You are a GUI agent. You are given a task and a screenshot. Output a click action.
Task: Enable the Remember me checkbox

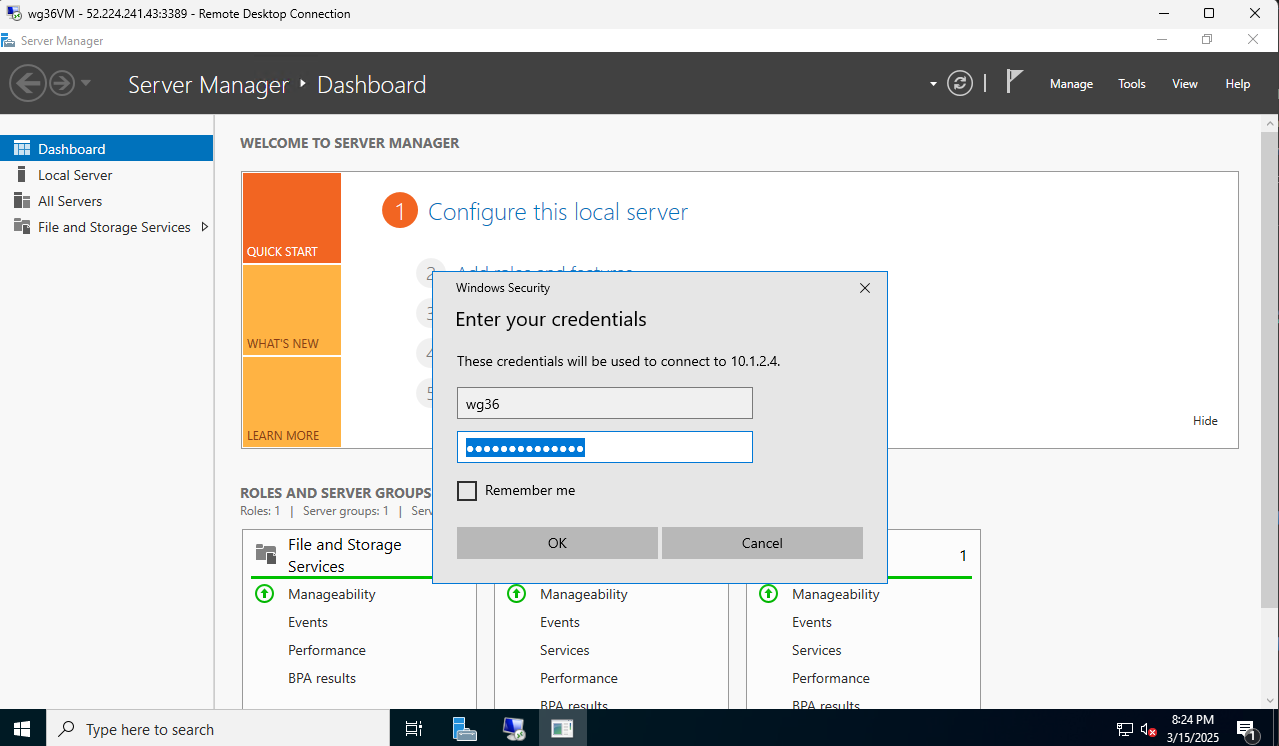tap(467, 491)
